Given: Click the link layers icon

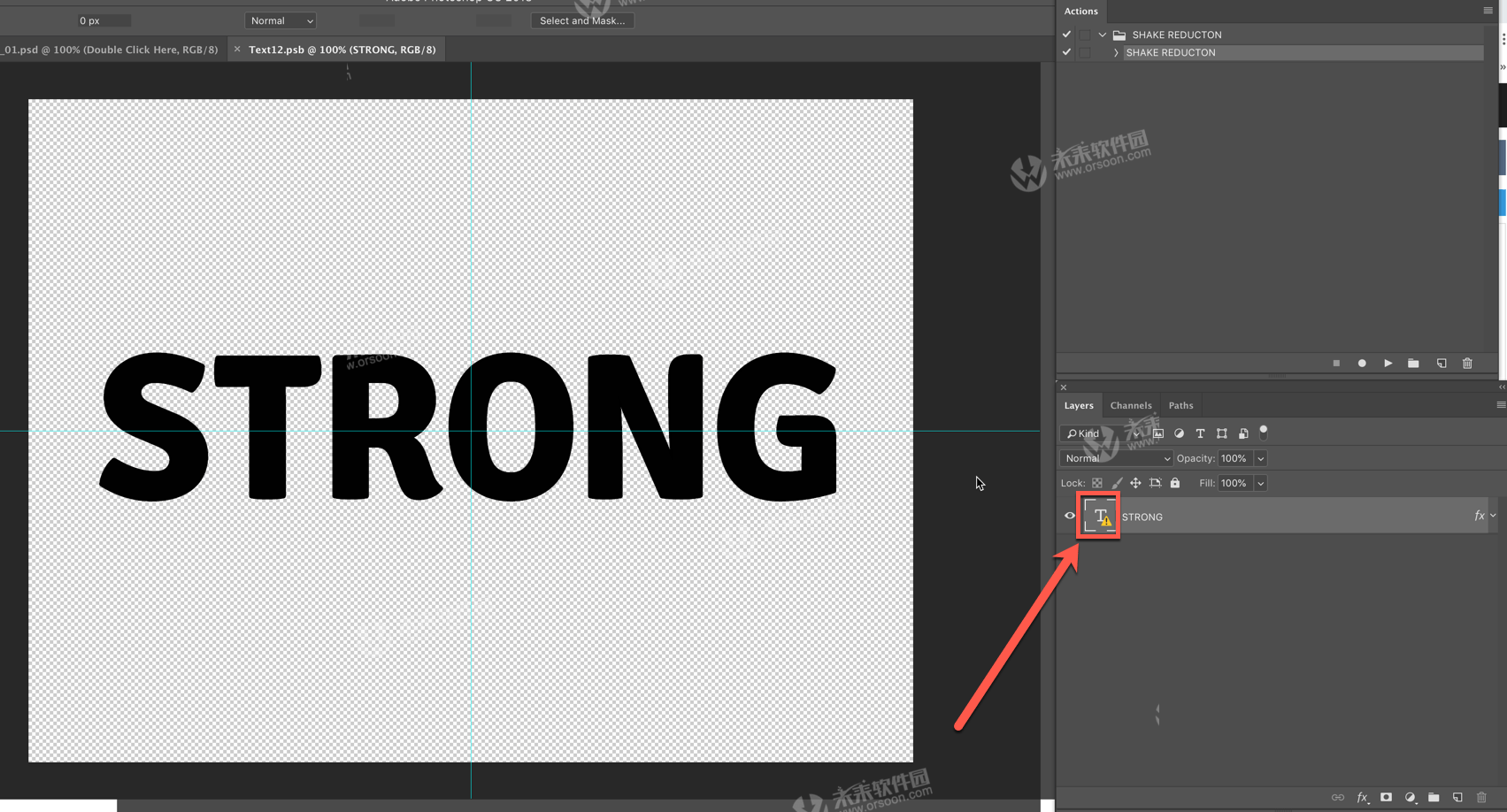Looking at the screenshot, I should (x=1338, y=798).
